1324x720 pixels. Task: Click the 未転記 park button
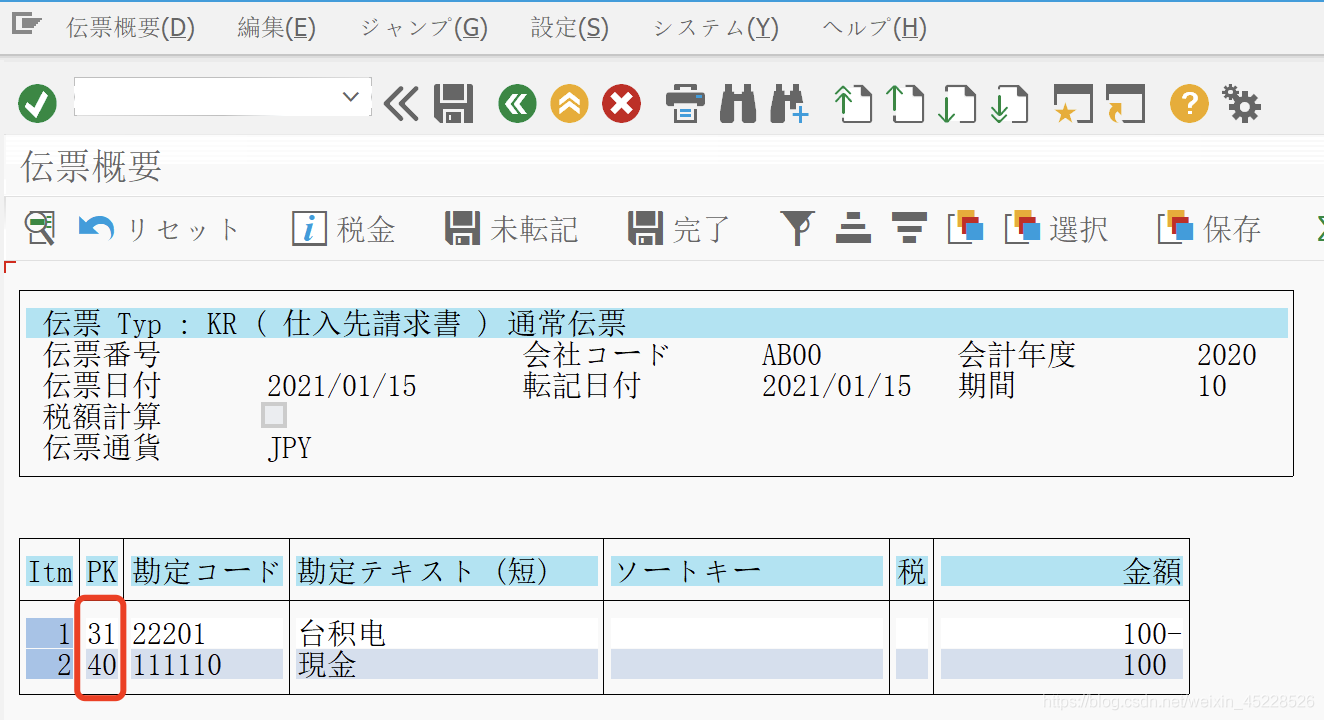(x=511, y=229)
